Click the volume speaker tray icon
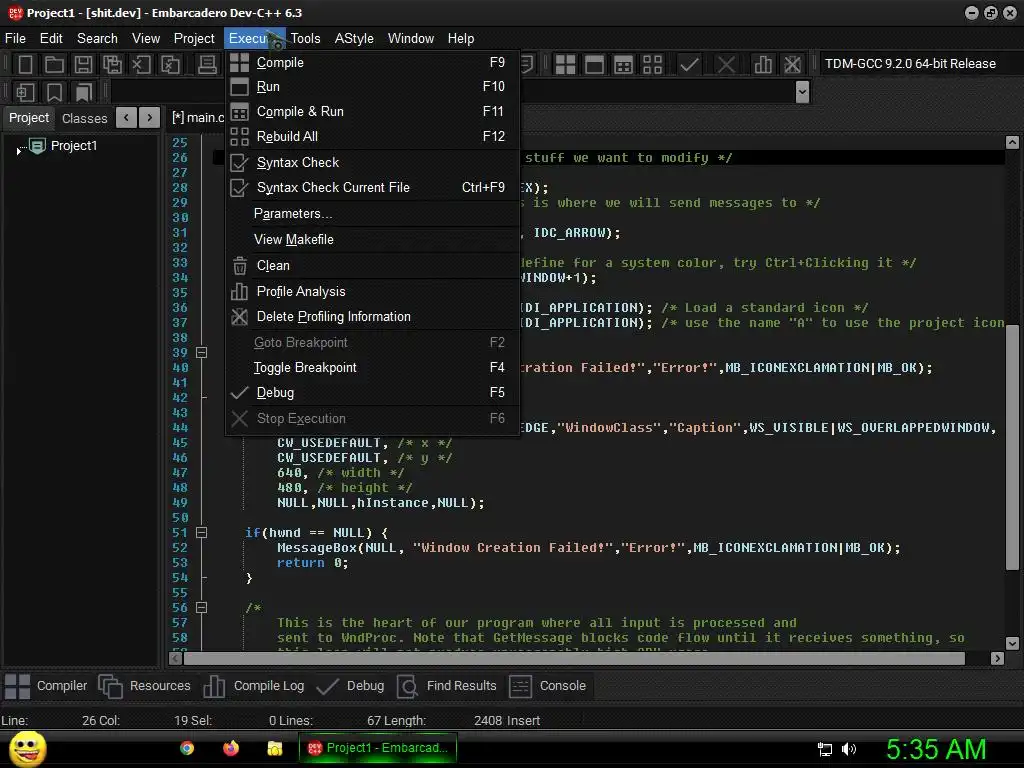Screen dimensions: 1024x768 (x=849, y=749)
